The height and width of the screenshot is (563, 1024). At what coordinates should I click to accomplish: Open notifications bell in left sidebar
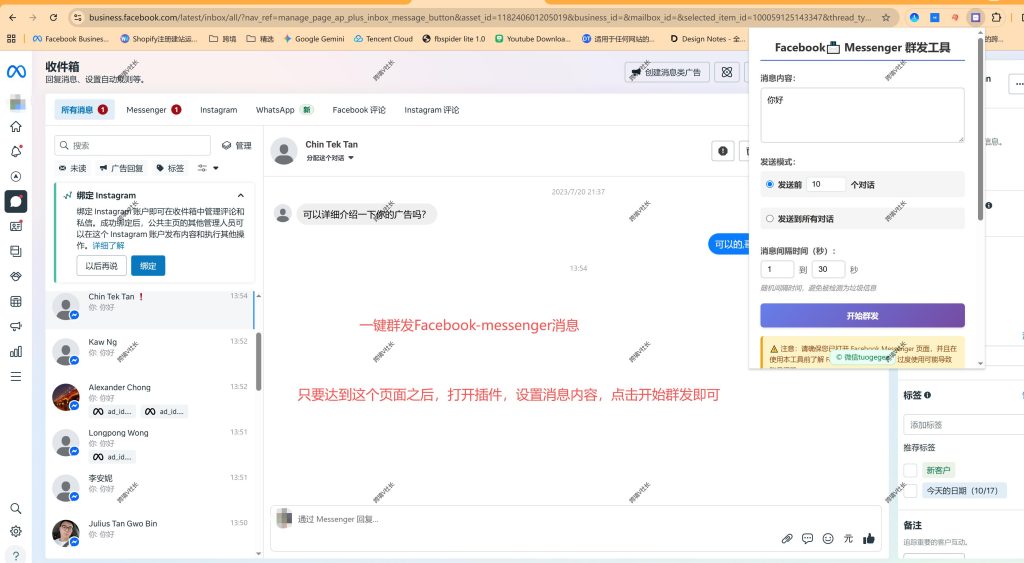click(x=16, y=152)
